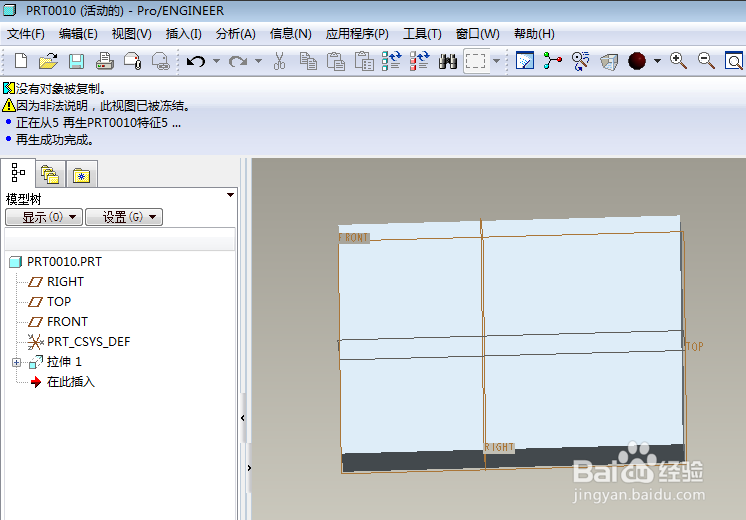Screen dimensions: 746x520
Task: Zoom out with the magnifier minus icon
Action: [706, 61]
